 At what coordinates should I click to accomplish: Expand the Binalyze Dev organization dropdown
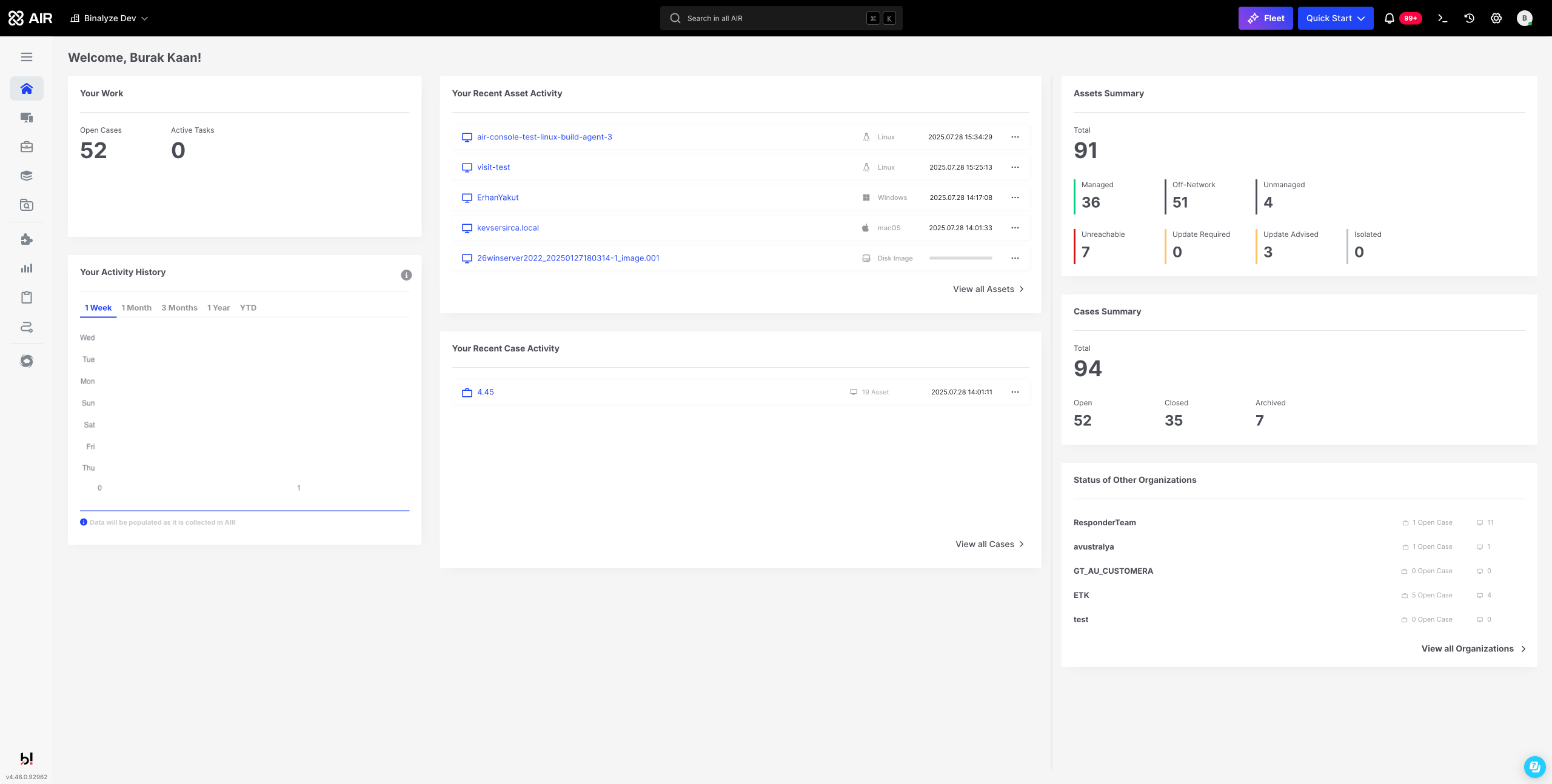click(110, 18)
